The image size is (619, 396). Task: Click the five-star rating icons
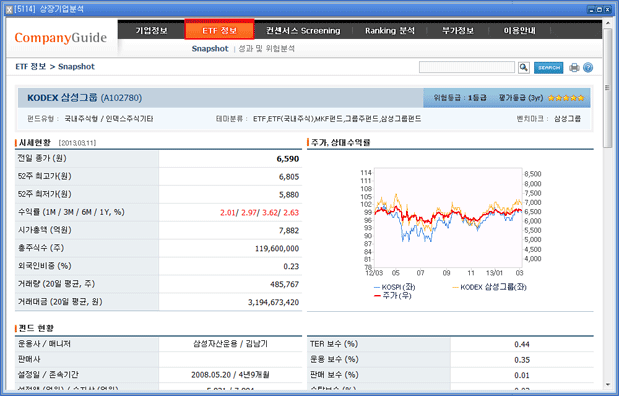566,98
